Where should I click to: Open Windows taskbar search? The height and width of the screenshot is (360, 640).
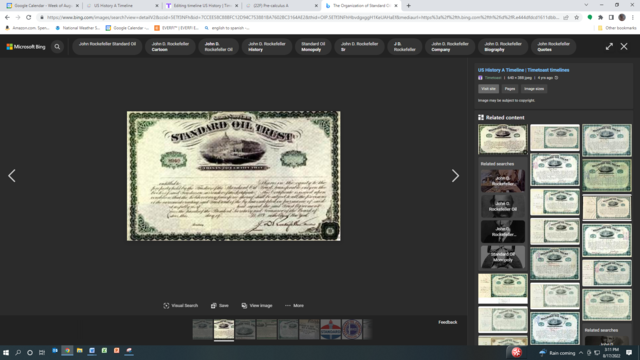tap(18, 353)
